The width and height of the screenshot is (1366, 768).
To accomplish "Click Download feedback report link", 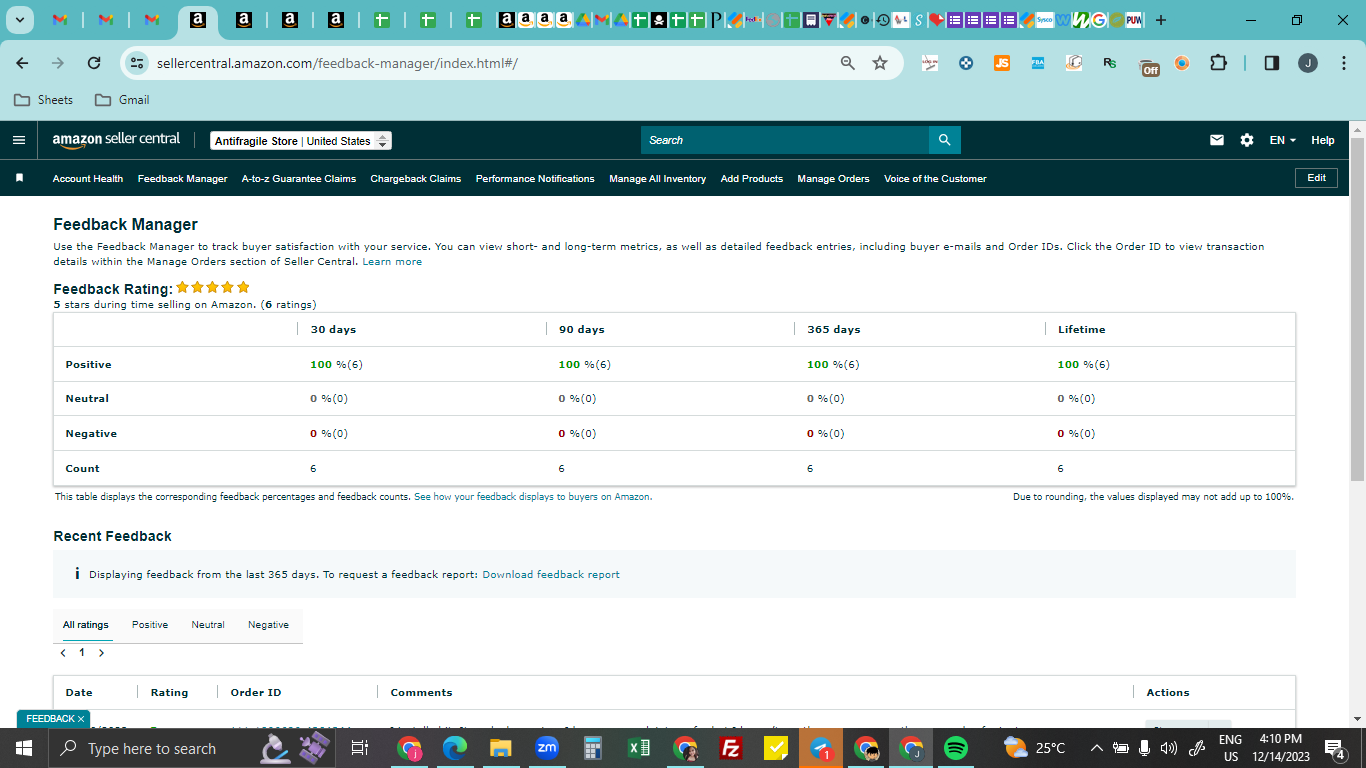I will 551,575.
